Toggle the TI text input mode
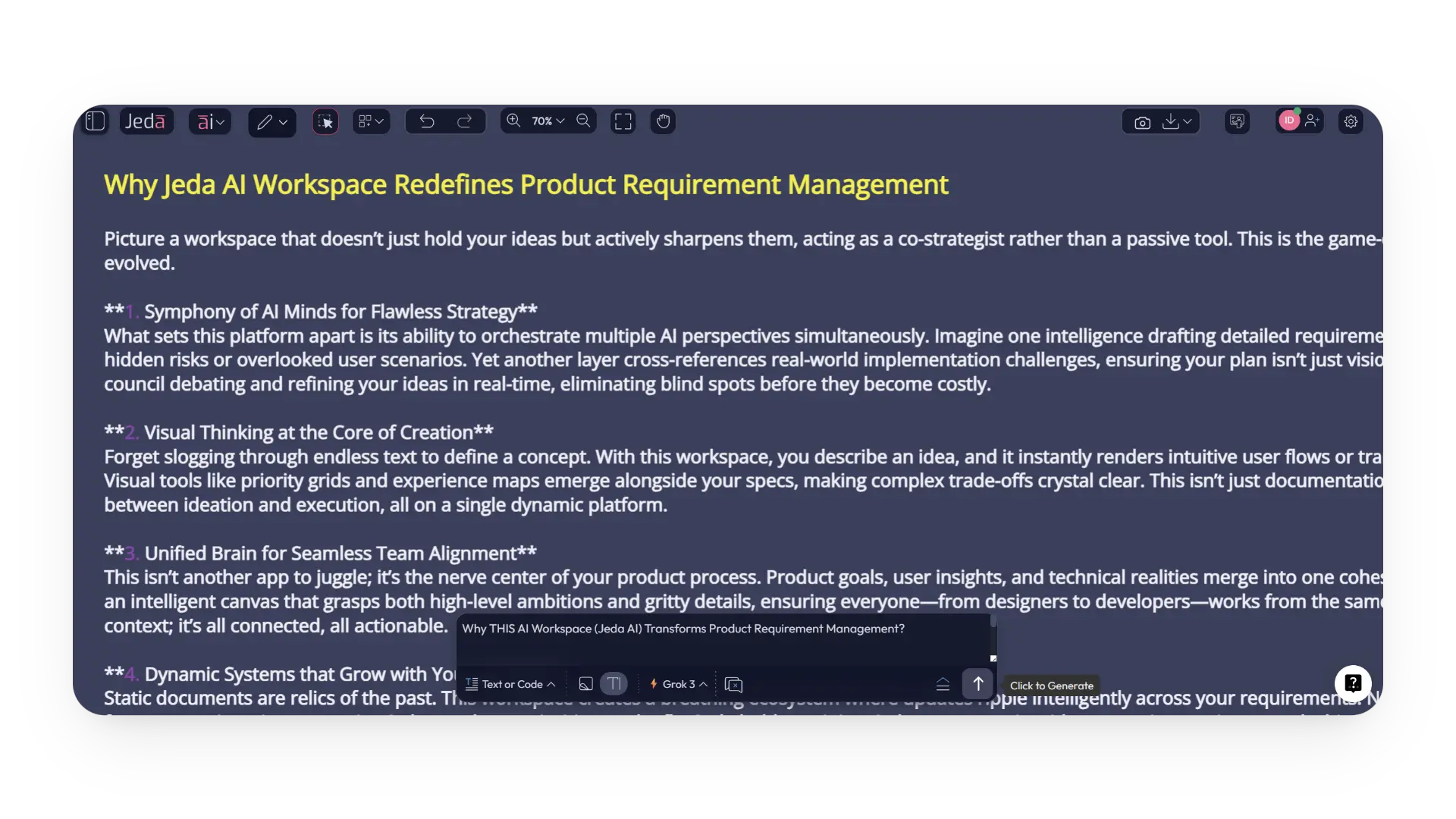Screen dimensions: 1456x819 pos(614,683)
